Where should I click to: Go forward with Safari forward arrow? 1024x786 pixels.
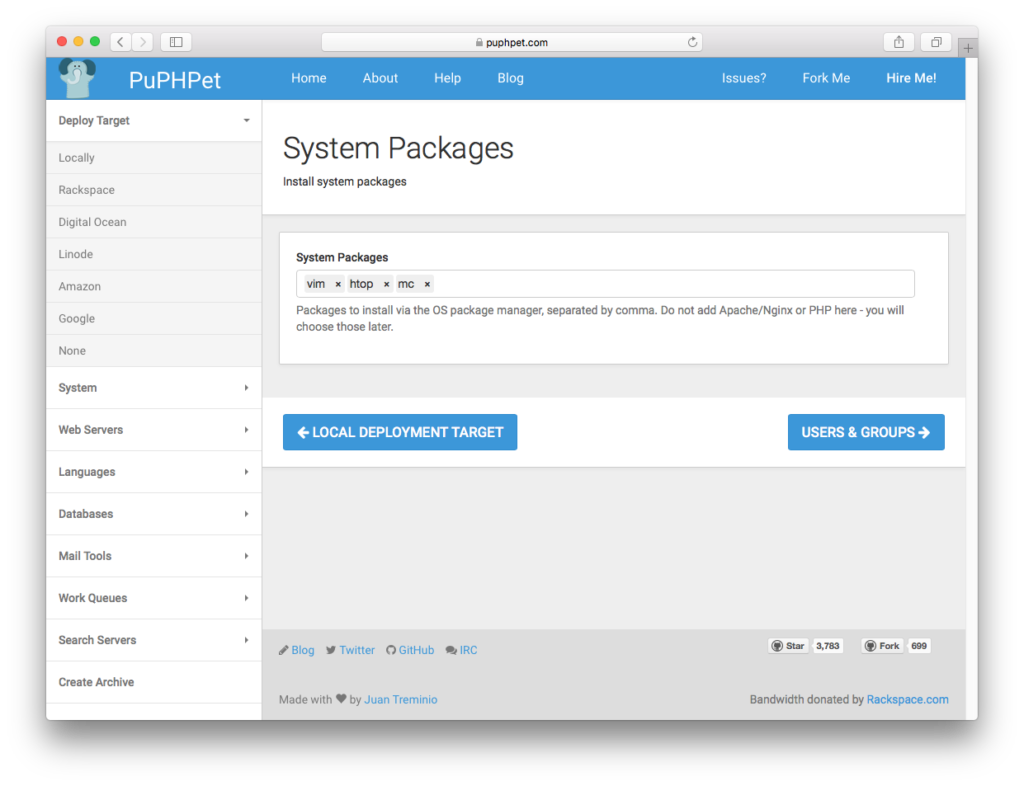[142, 42]
